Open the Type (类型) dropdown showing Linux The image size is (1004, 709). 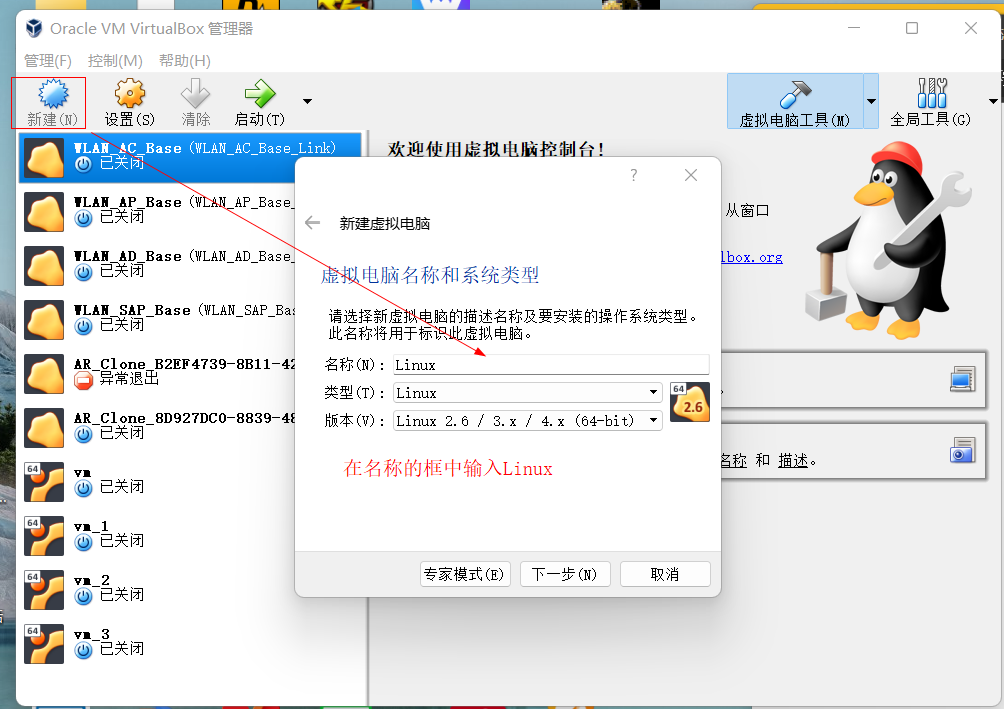[527, 393]
